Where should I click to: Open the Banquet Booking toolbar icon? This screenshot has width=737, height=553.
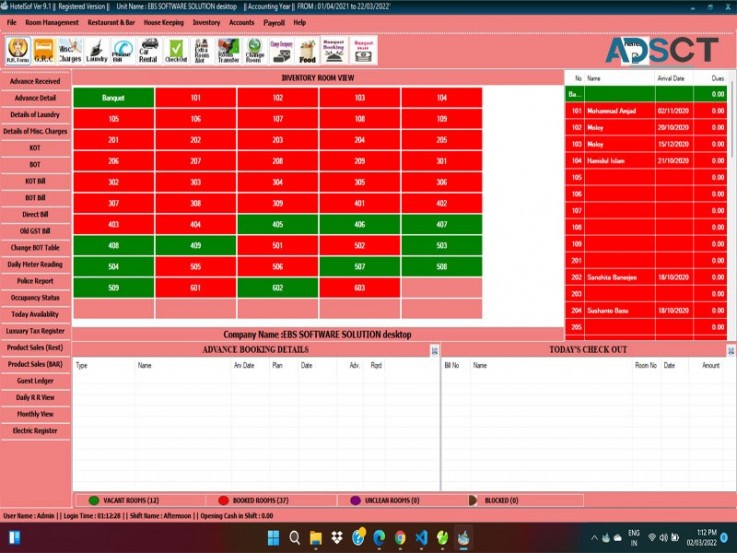point(334,50)
